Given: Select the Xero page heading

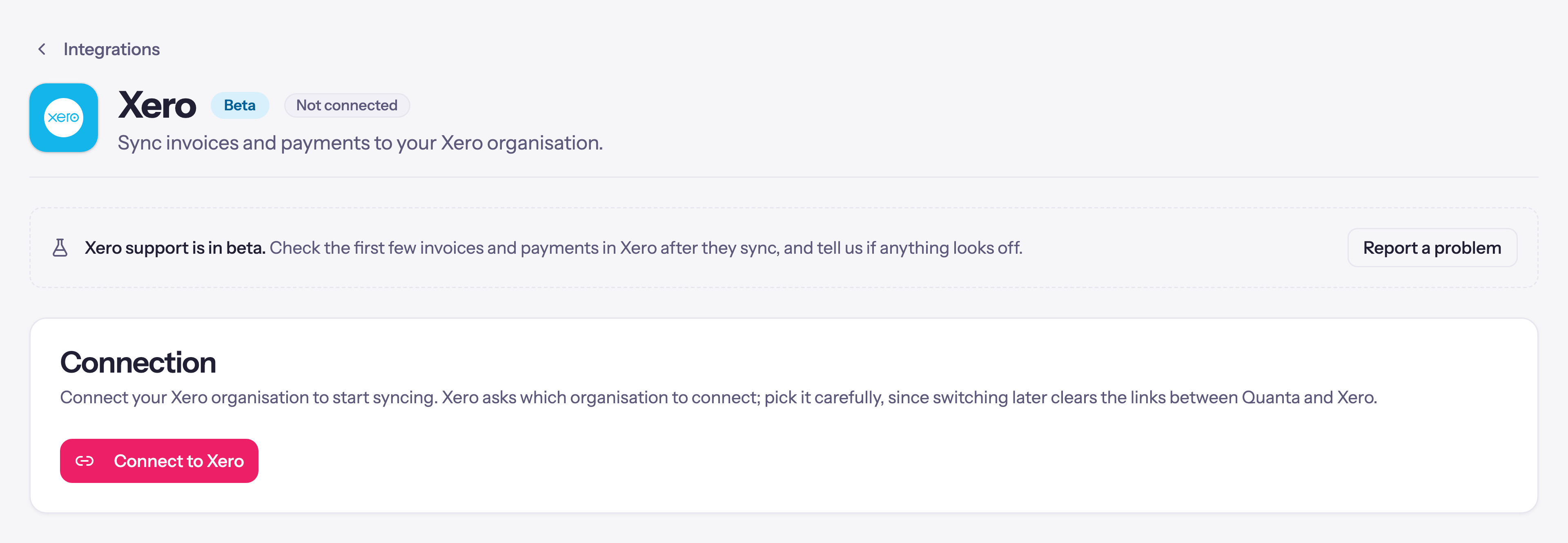Looking at the screenshot, I should [x=157, y=105].
